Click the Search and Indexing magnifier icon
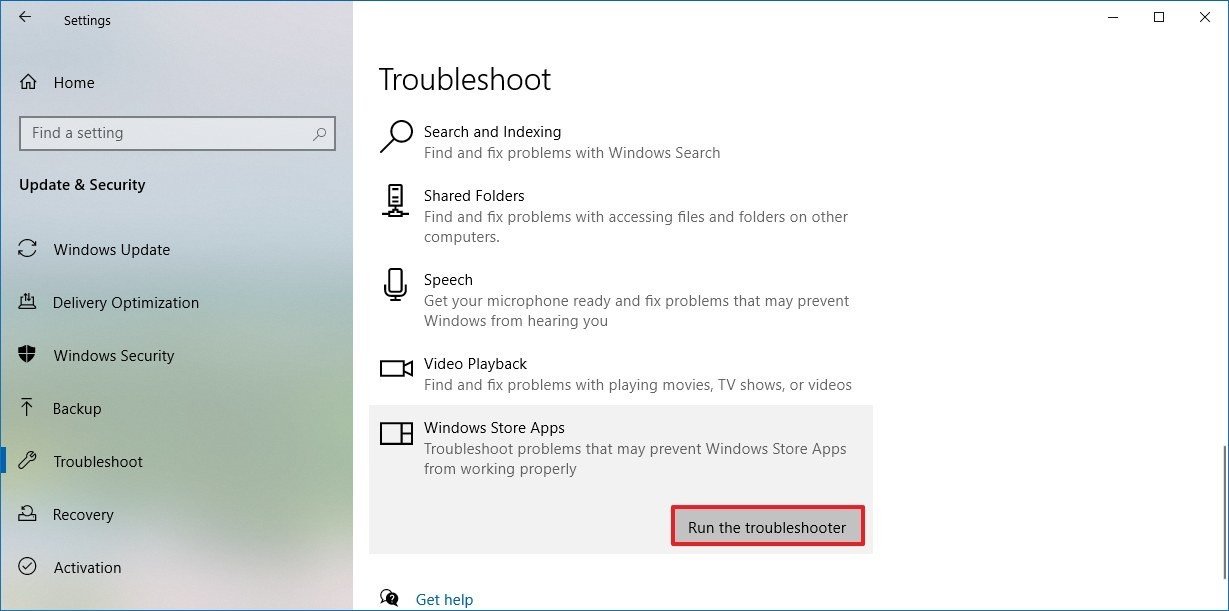The image size is (1229, 611). tap(396, 137)
